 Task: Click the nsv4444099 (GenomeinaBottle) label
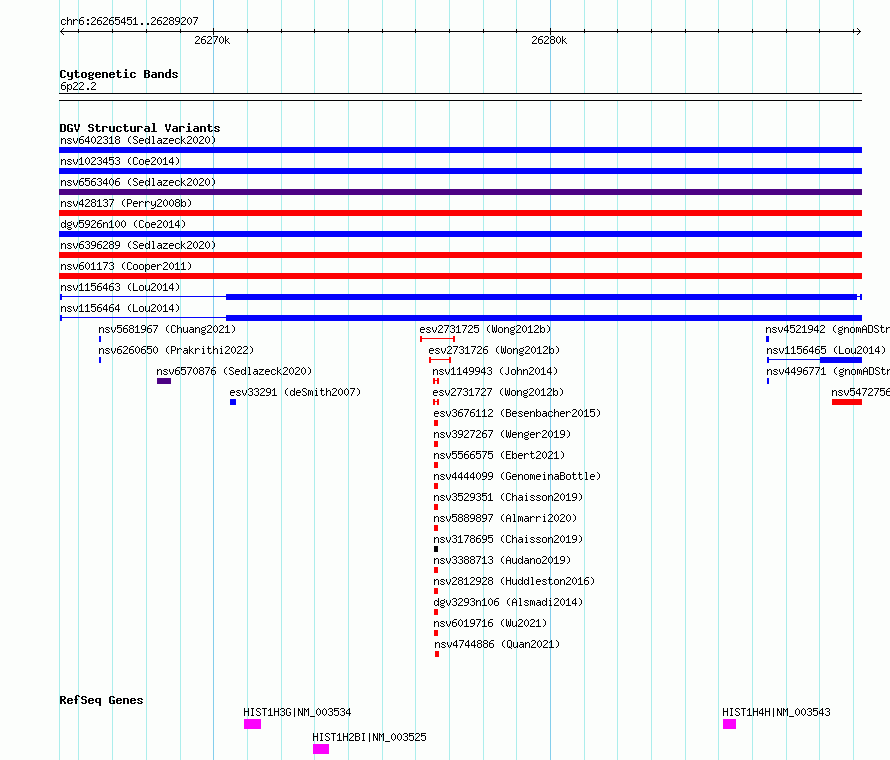point(517,476)
